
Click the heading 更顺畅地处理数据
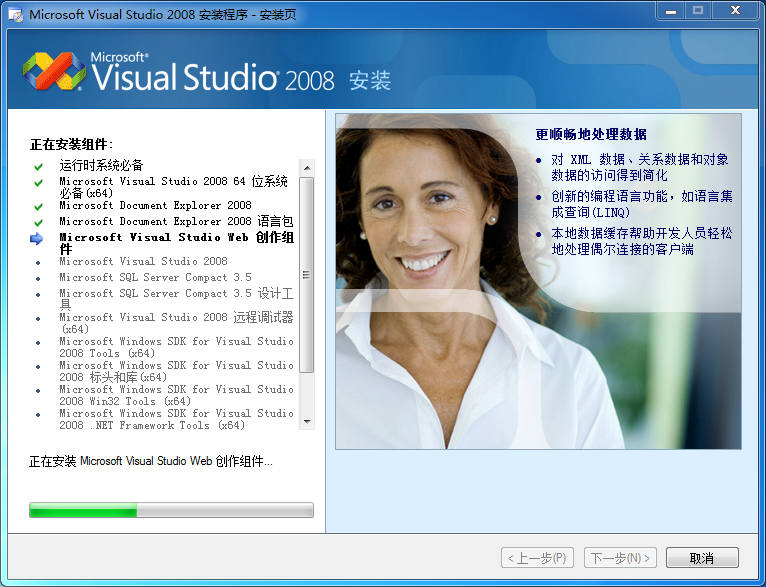(591, 134)
